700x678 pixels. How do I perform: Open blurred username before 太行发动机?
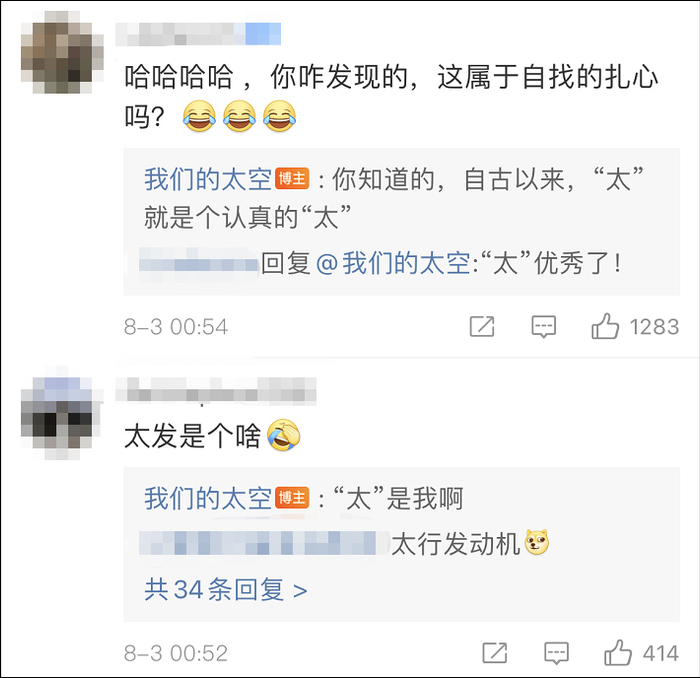(264, 543)
